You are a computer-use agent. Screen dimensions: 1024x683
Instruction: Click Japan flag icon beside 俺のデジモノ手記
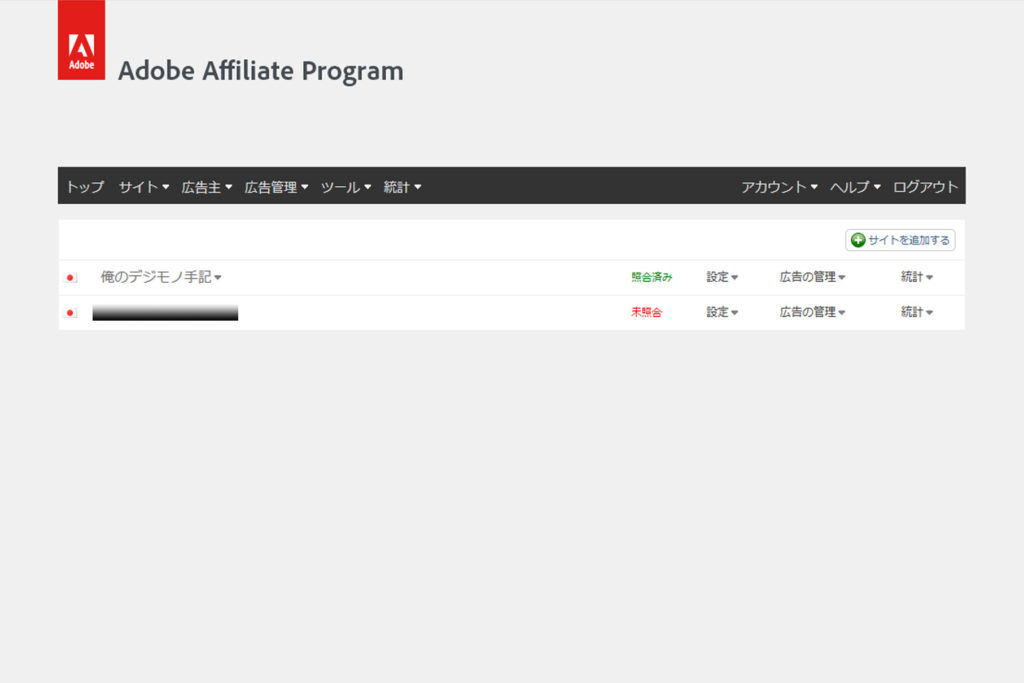pos(71,278)
